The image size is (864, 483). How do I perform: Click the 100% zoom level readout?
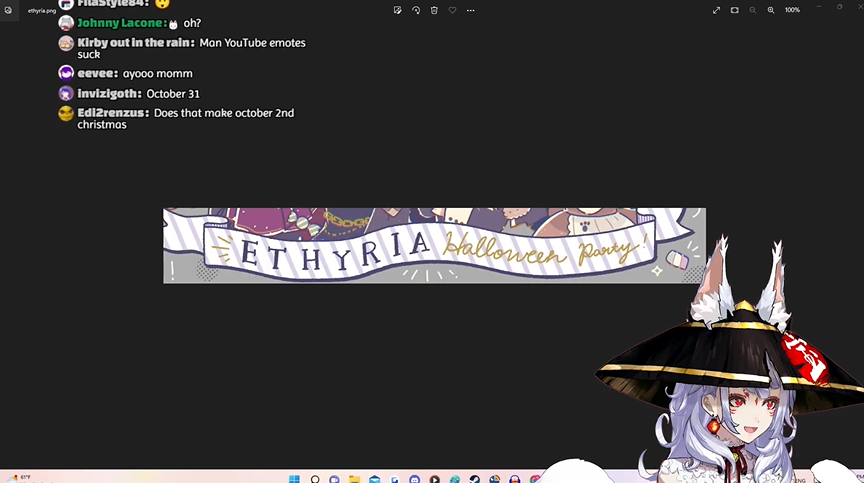[x=792, y=10]
